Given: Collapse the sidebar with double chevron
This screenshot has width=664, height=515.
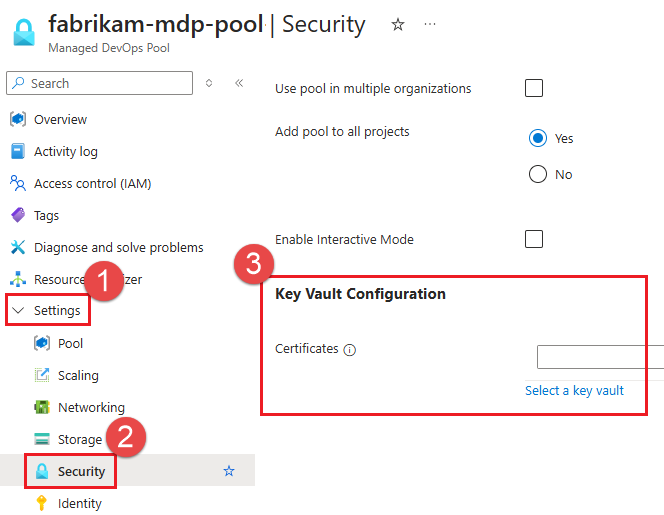Looking at the screenshot, I should tap(239, 83).
